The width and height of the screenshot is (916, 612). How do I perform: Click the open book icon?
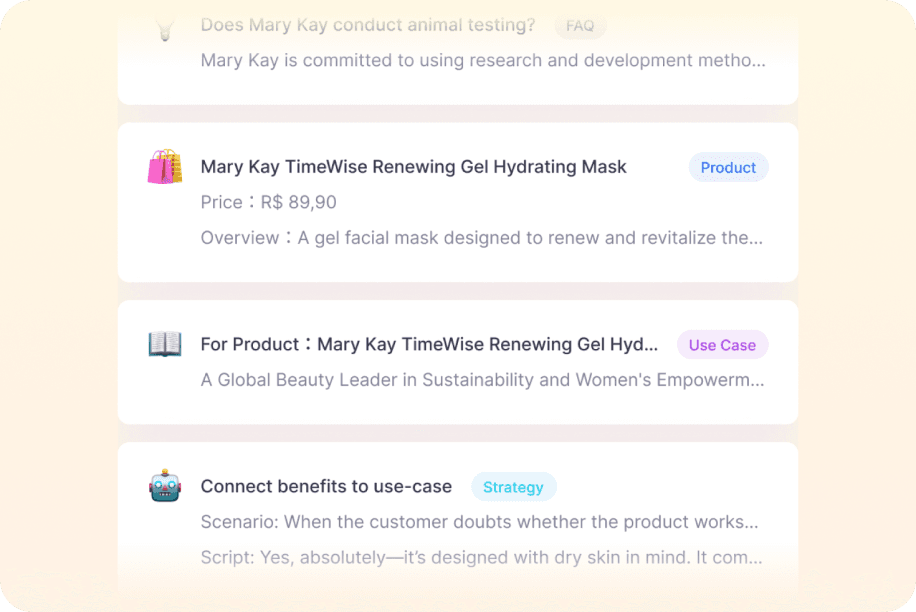pos(165,344)
